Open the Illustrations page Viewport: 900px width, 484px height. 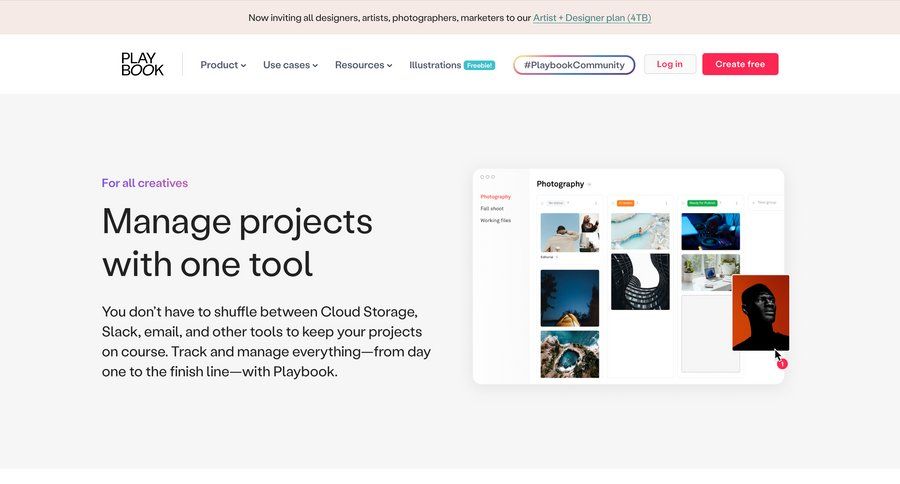point(435,65)
